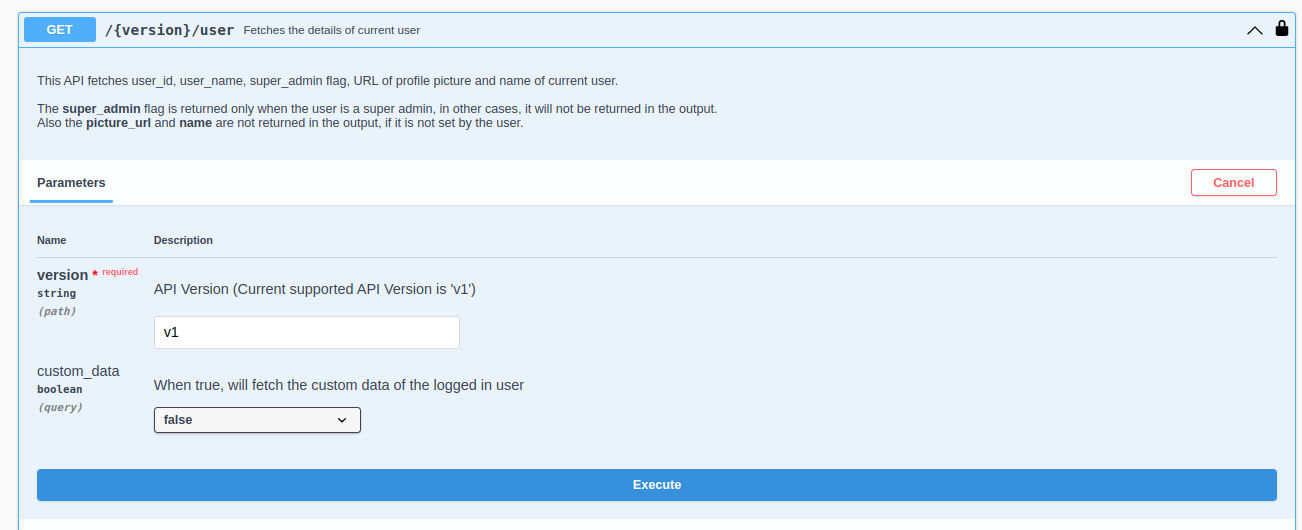Collapse the GET user endpoint chevron
1302x530 pixels.
pyautogui.click(x=1254, y=30)
